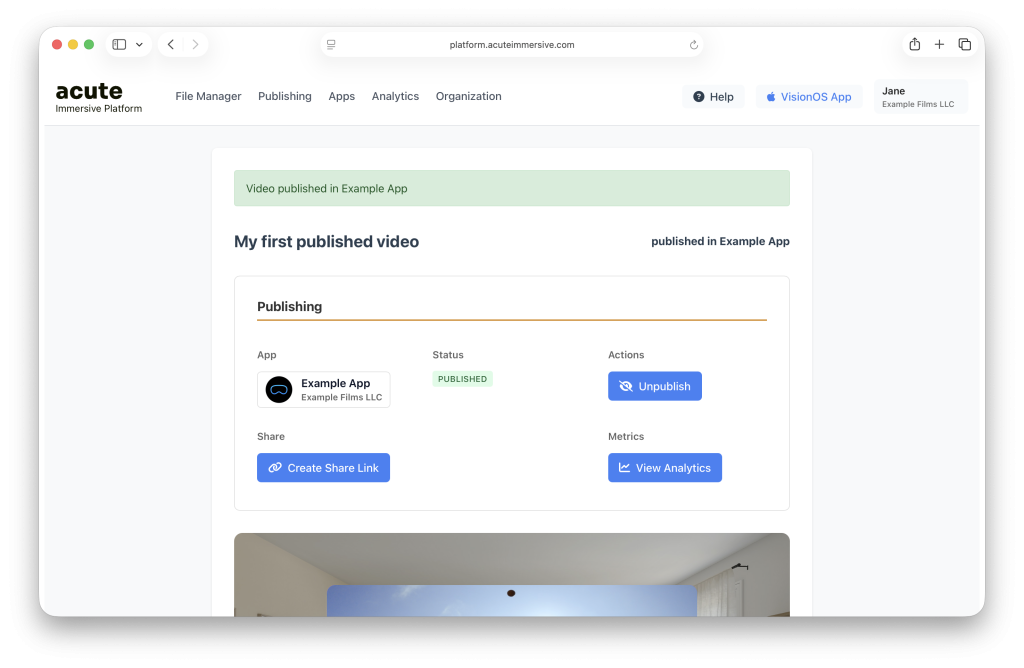Image resolution: width=1024 pixels, height=668 pixels.
Task: Click the platform.acuteimmersive.com address field
Action: coord(512,45)
